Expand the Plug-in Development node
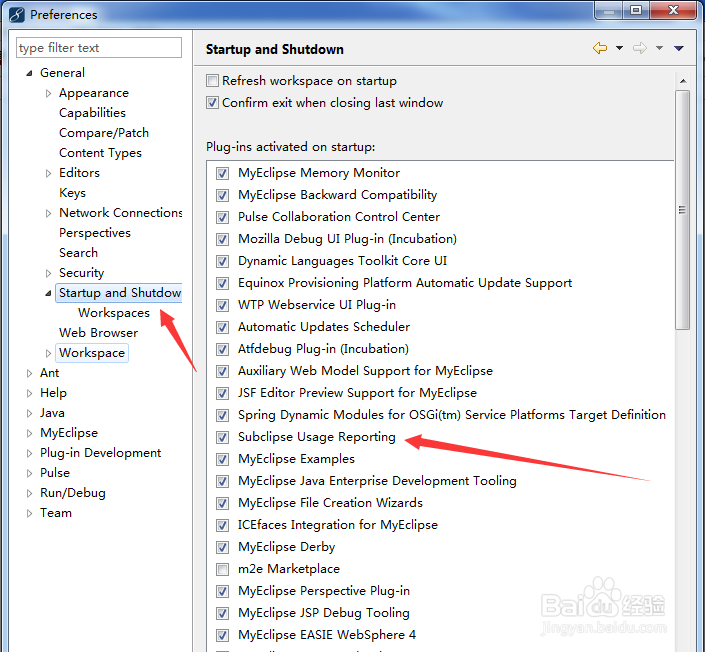Image resolution: width=705 pixels, height=652 pixels. 29,453
